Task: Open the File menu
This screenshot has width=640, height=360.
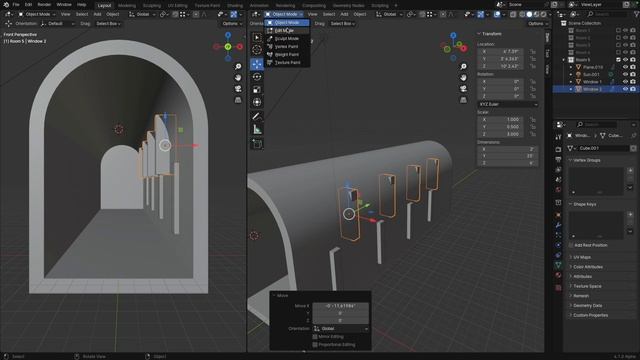Action: point(16,4)
